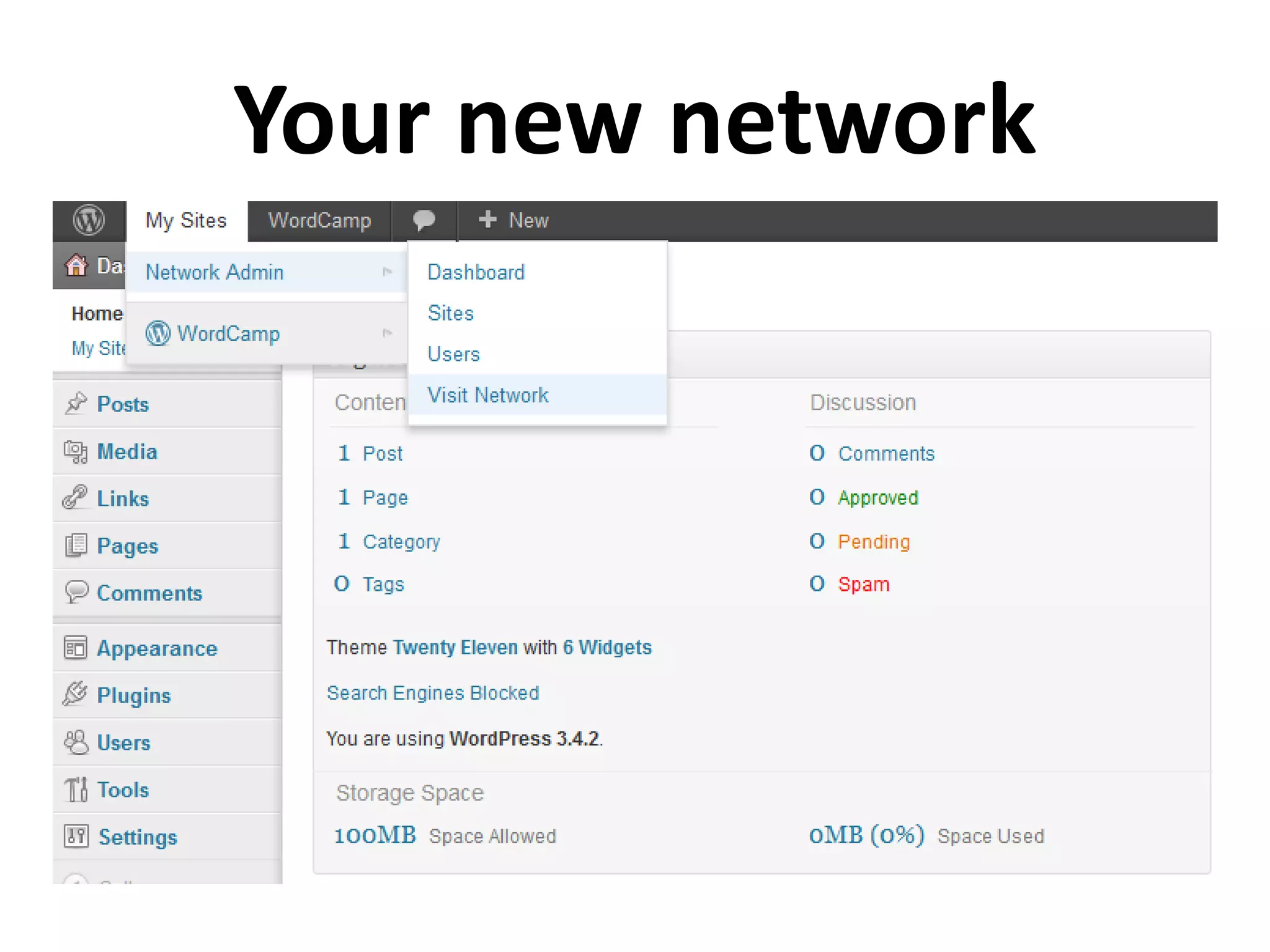Viewport: 1270px width, 952px height.
Task: Open the Links section in sidebar
Action: [123, 498]
